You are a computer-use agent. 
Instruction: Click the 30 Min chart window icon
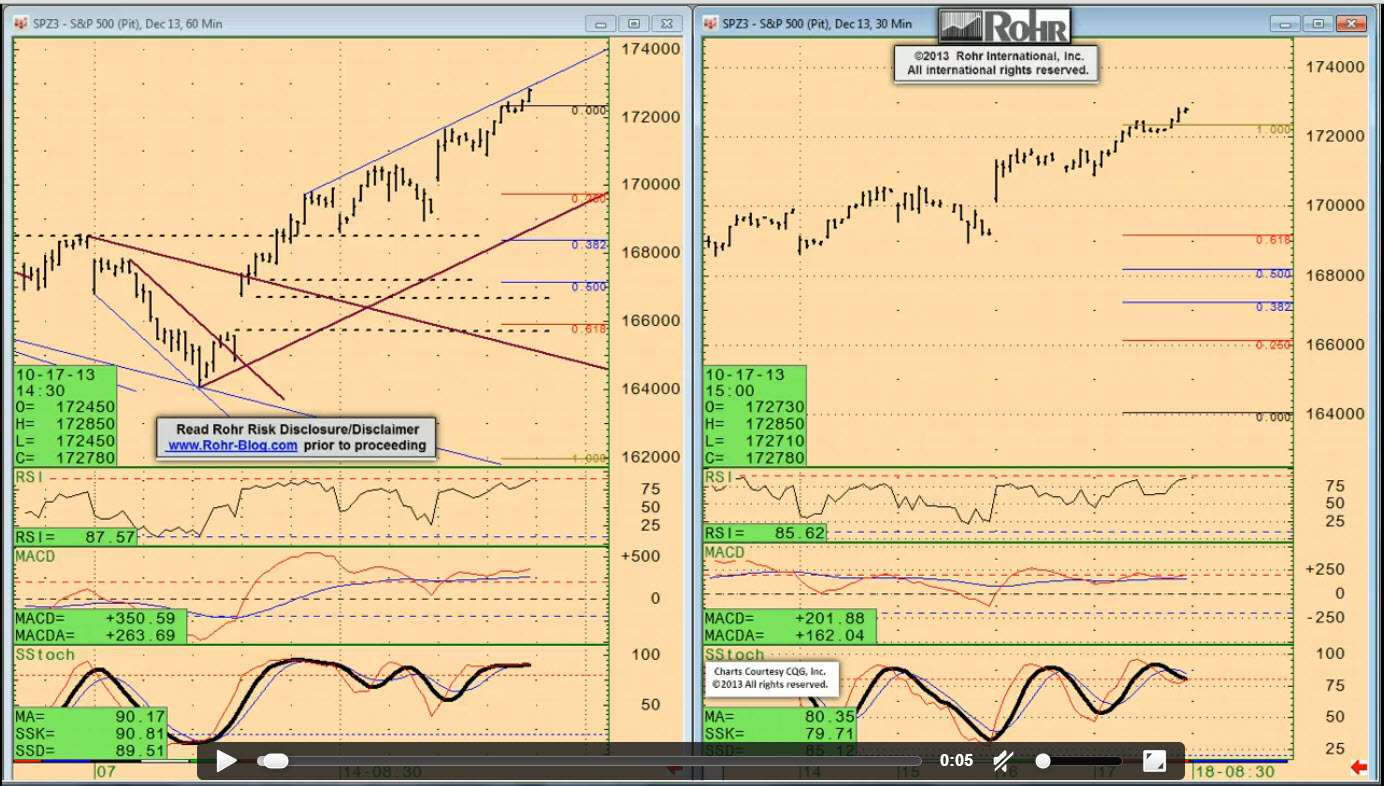point(710,23)
